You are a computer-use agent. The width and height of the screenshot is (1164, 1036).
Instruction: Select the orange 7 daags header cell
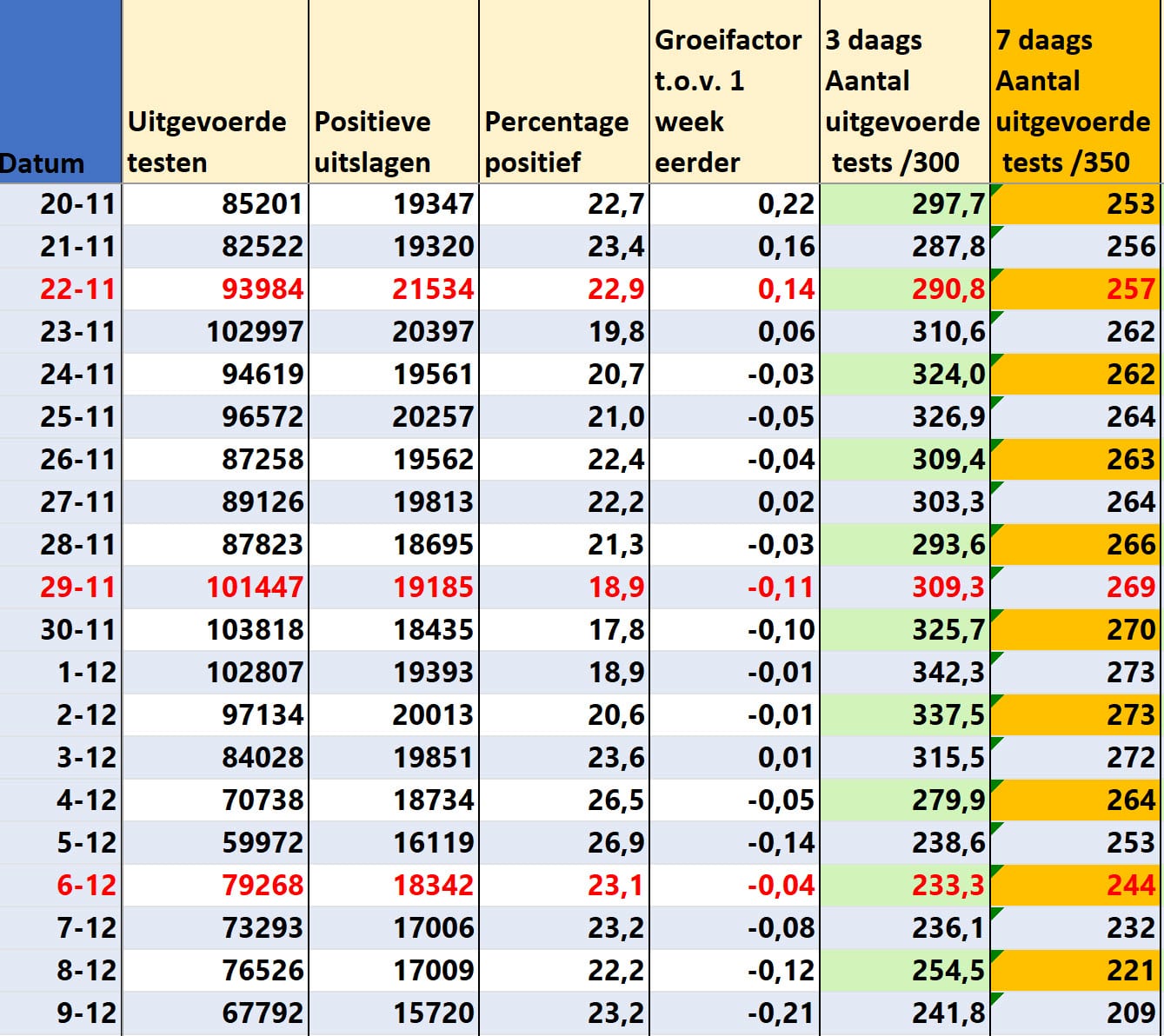point(1076,91)
